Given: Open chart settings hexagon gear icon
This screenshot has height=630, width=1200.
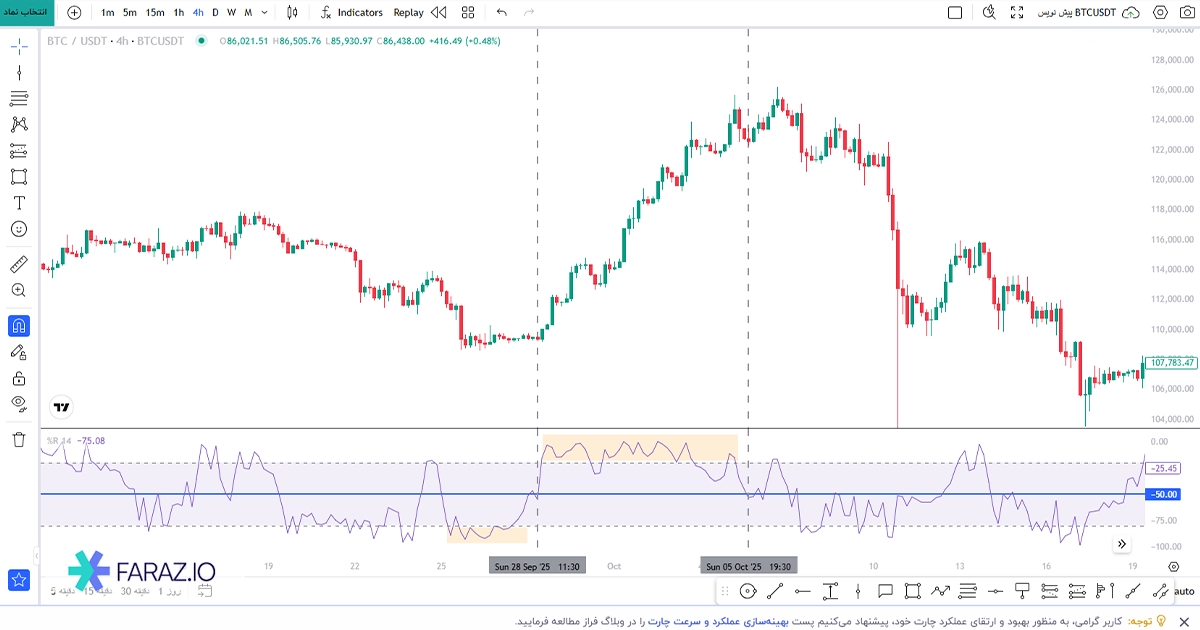Looking at the screenshot, I should [x=1160, y=13].
